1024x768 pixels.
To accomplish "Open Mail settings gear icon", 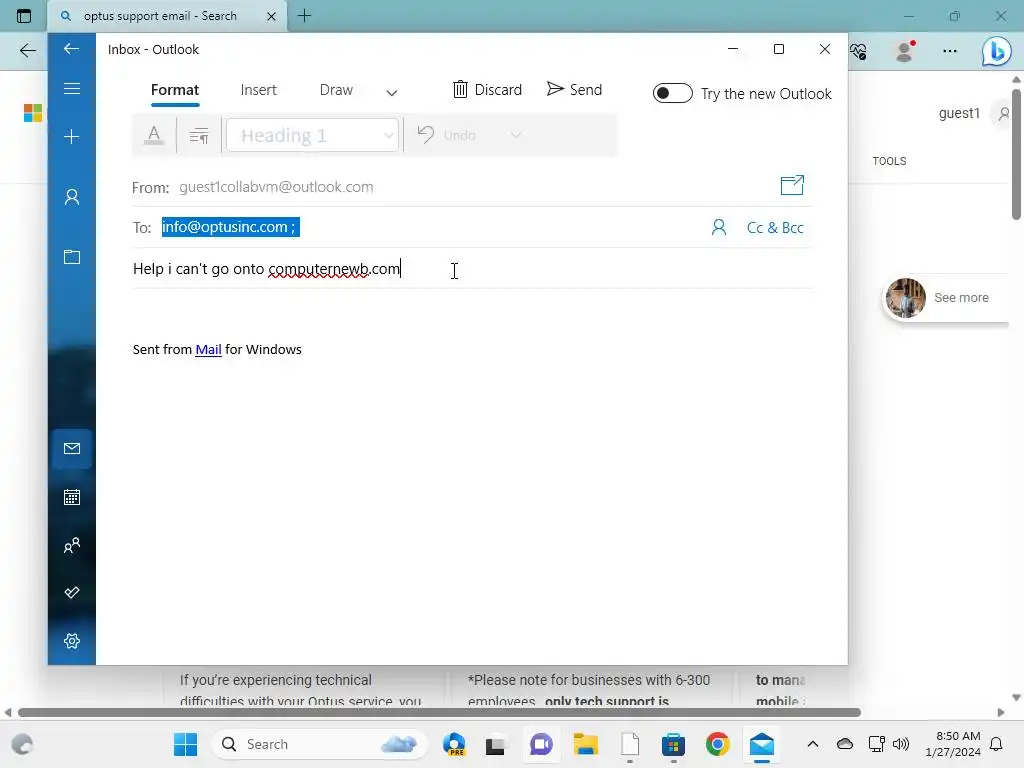I will [x=72, y=641].
